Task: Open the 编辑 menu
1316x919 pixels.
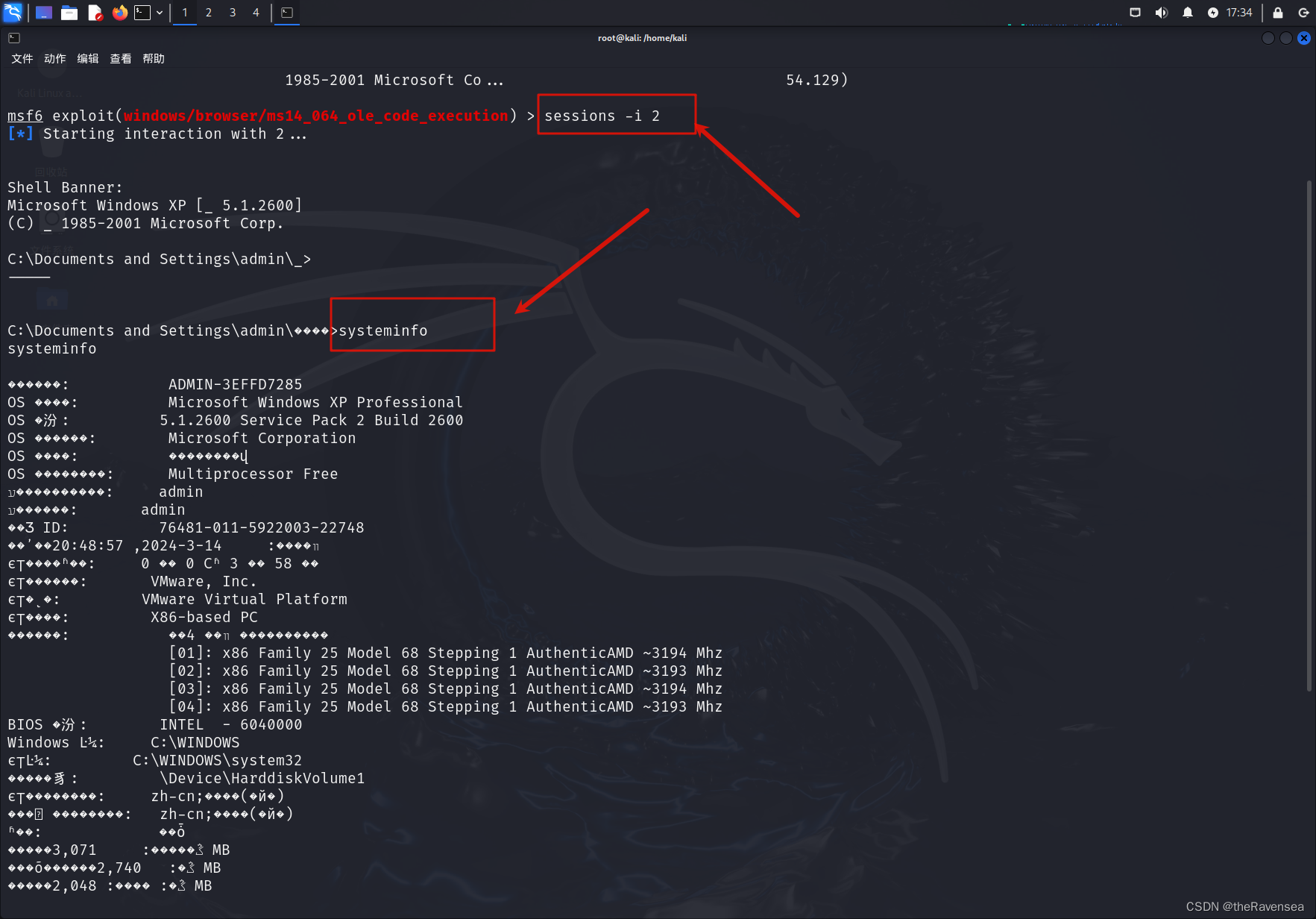Action: (x=88, y=59)
